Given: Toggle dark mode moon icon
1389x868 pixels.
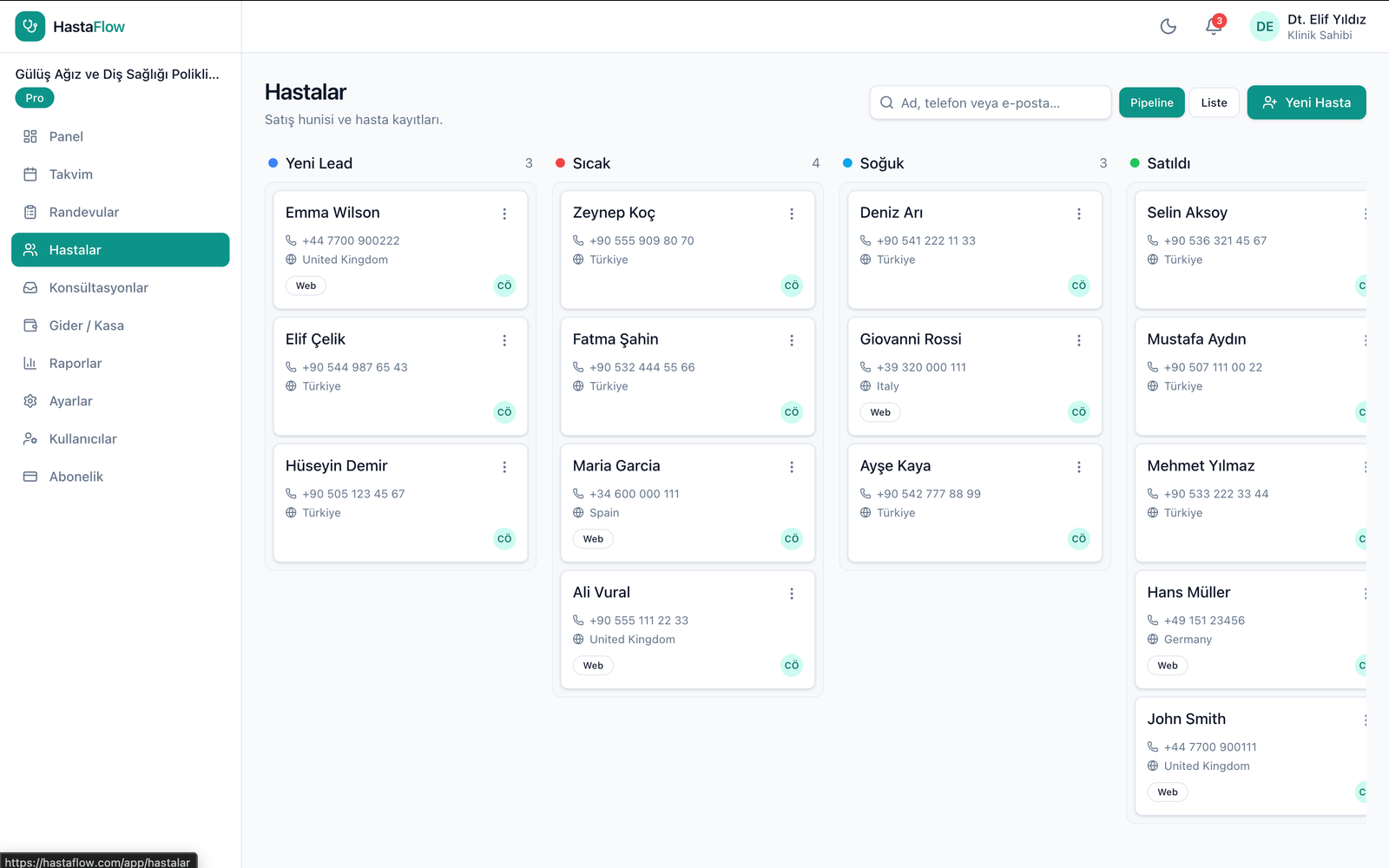Looking at the screenshot, I should click(x=1168, y=27).
